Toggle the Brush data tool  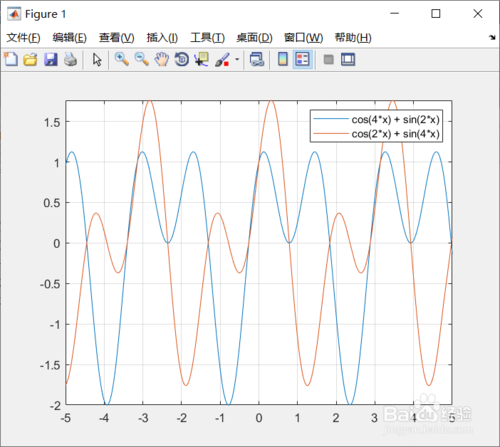tap(222, 60)
